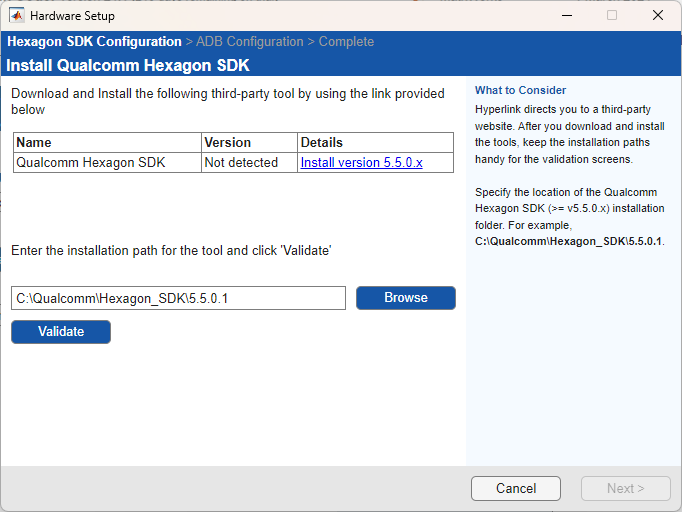Click the Details column header
Viewport: 682px width, 512px height.
[x=321, y=142]
